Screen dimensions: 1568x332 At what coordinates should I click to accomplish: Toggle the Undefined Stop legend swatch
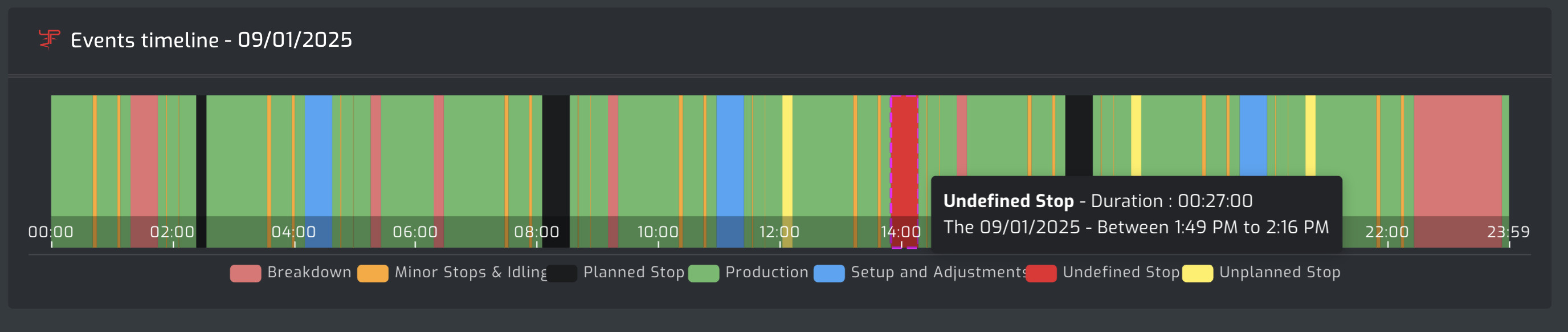pyautogui.click(x=1041, y=273)
